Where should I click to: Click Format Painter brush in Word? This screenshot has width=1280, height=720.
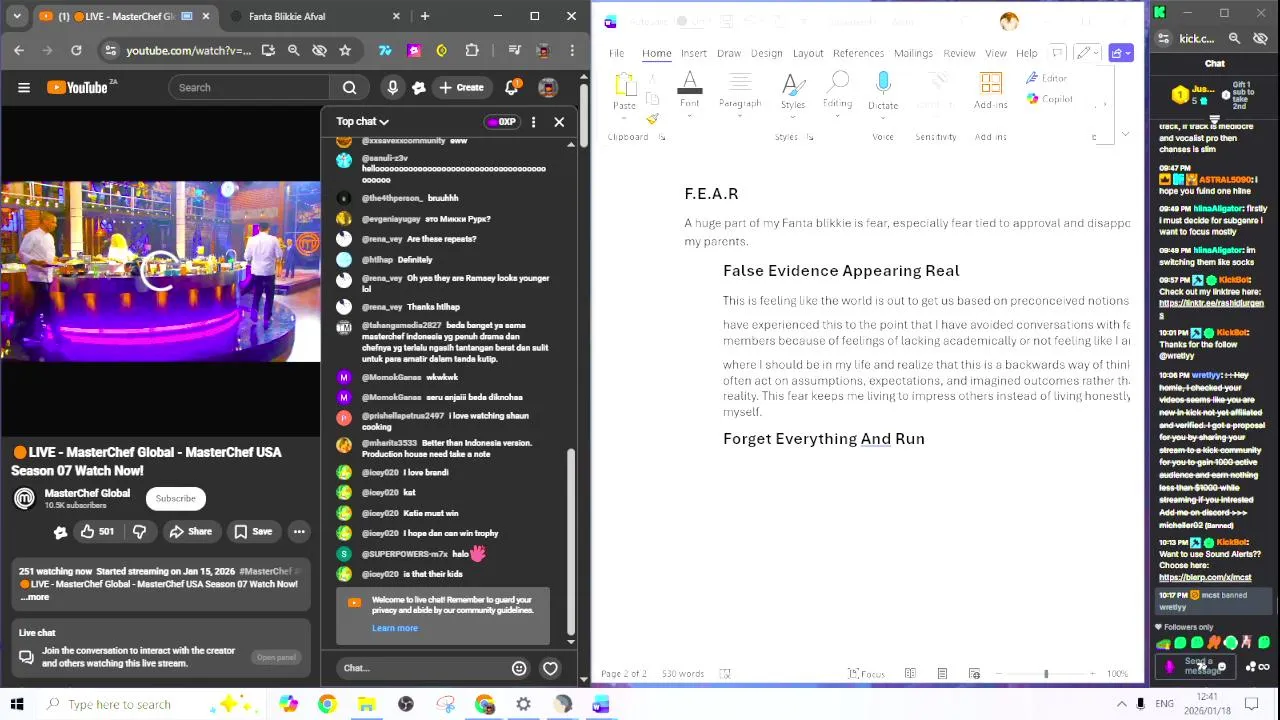pyautogui.click(x=652, y=119)
